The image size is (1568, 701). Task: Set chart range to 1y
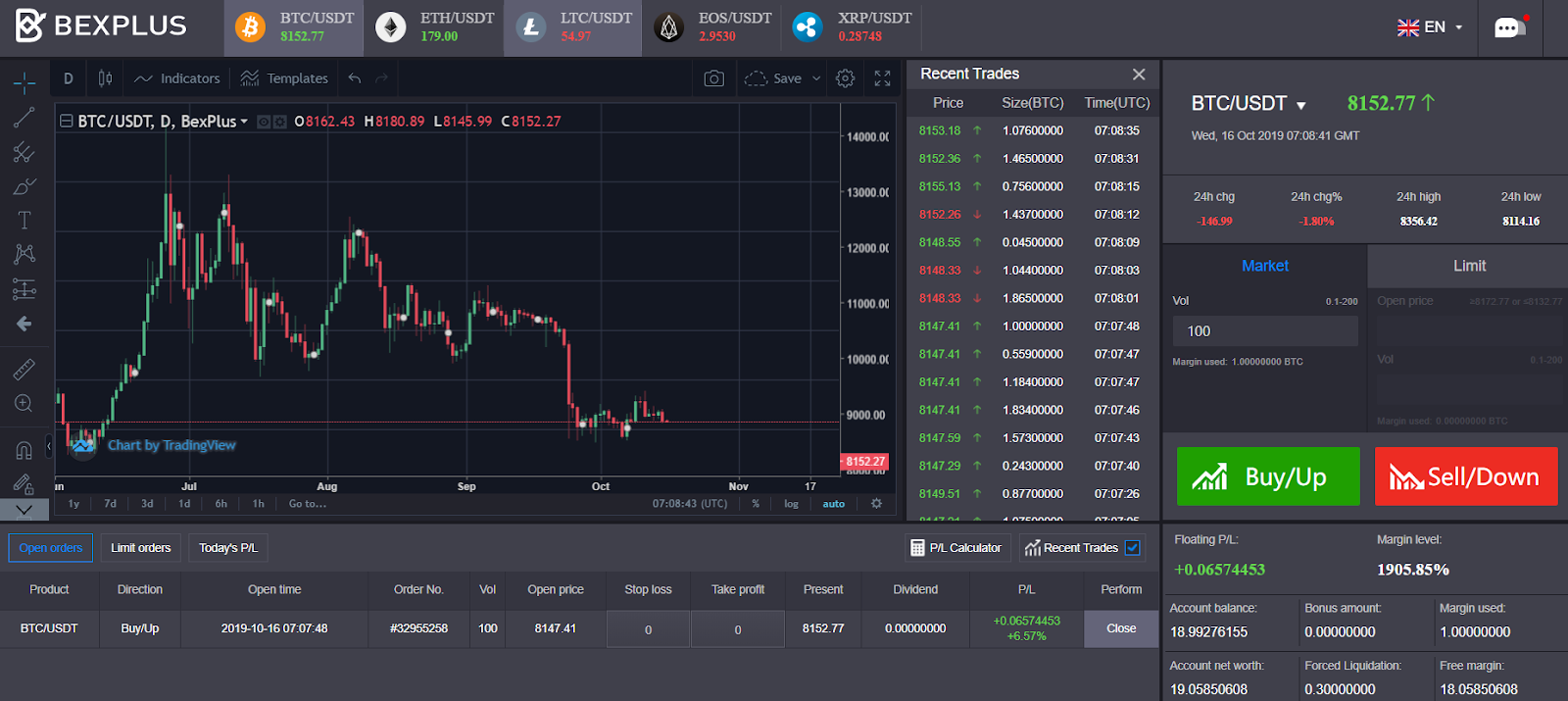[74, 504]
